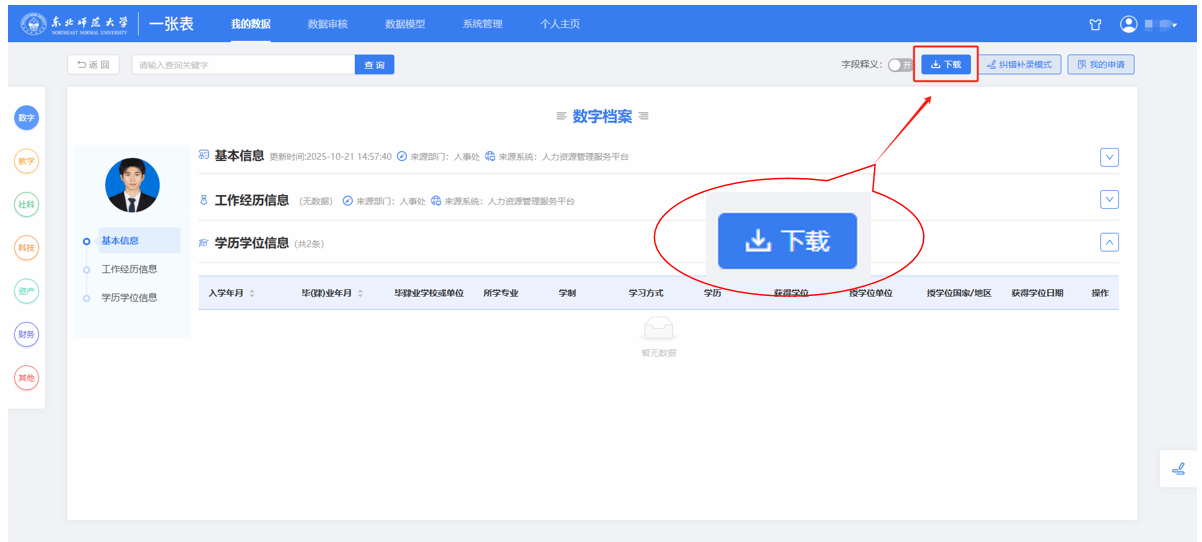Expand the 基本信息 section
The height and width of the screenshot is (542, 1202).
coord(1109,157)
